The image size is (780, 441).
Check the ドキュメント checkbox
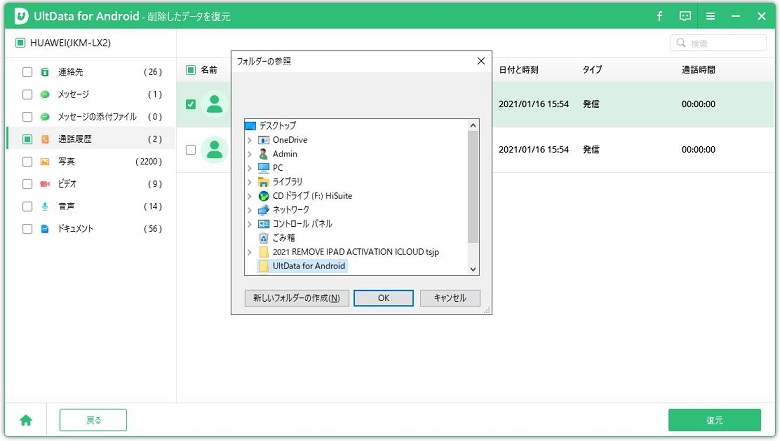click(27, 229)
